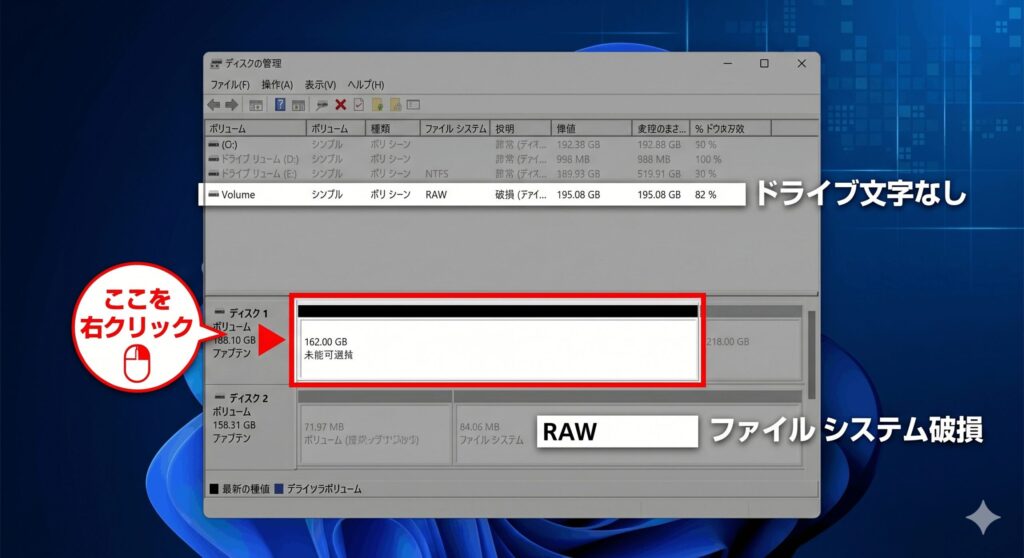Open Help via the blue question-mark icon

[x=280, y=105]
